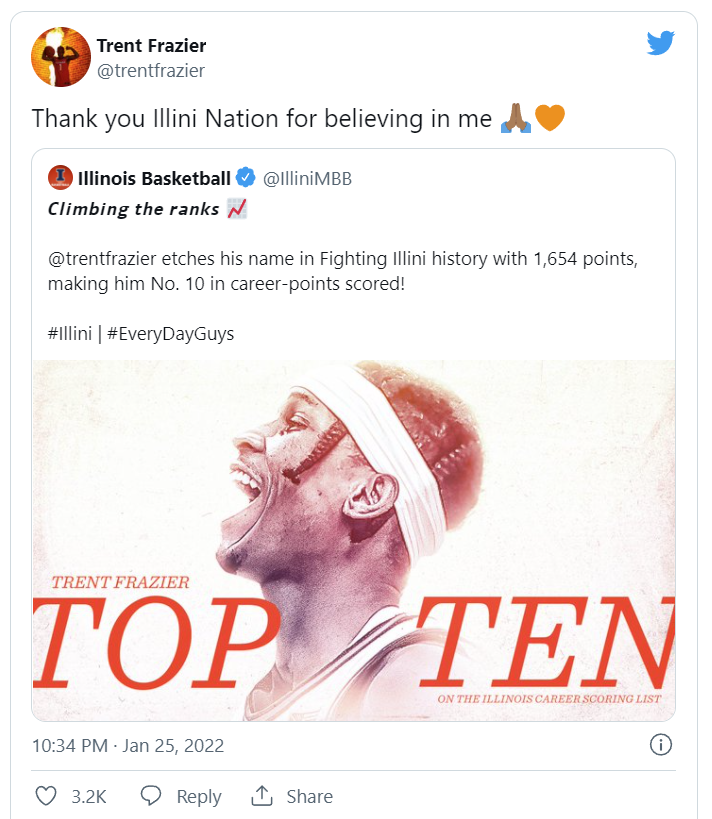Click the reply speech bubble icon
712x819 pixels.
tap(151, 796)
